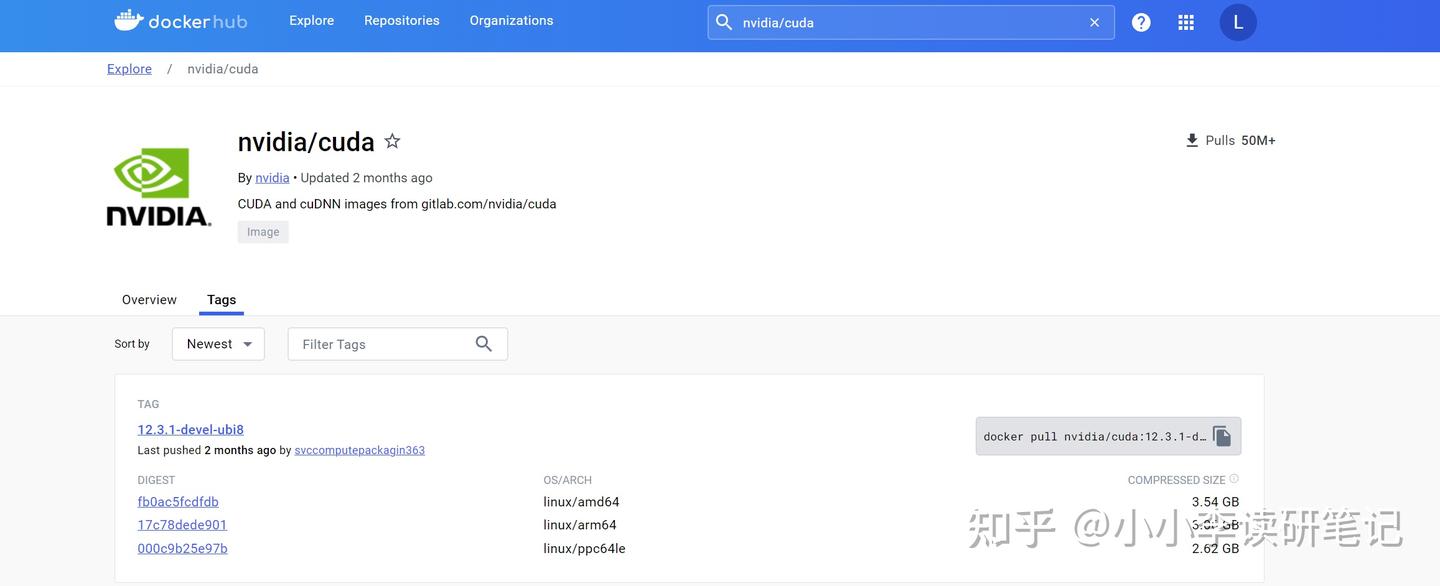Viewport: 1440px width, 586px height.
Task: Open the apps grid icon
Action: 1186,22
